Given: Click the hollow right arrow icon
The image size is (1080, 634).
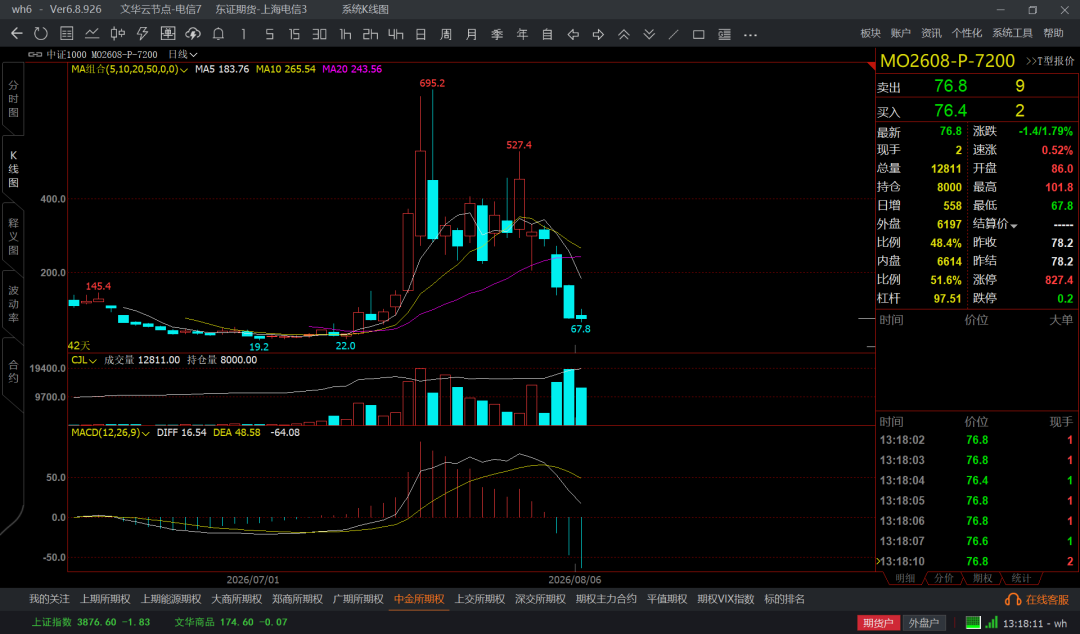Looking at the screenshot, I should 599,34.
